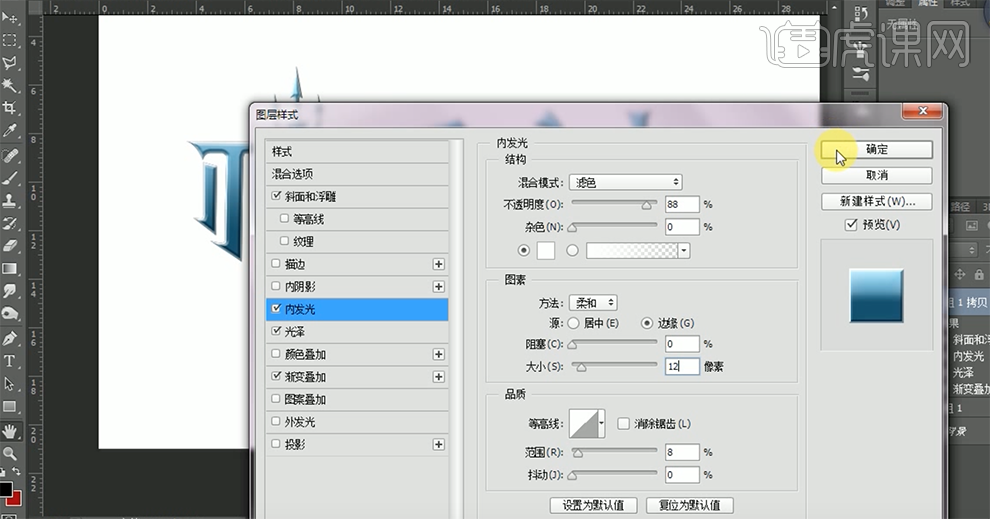Select the History Brush tool
990x519 pixels.
9,224
